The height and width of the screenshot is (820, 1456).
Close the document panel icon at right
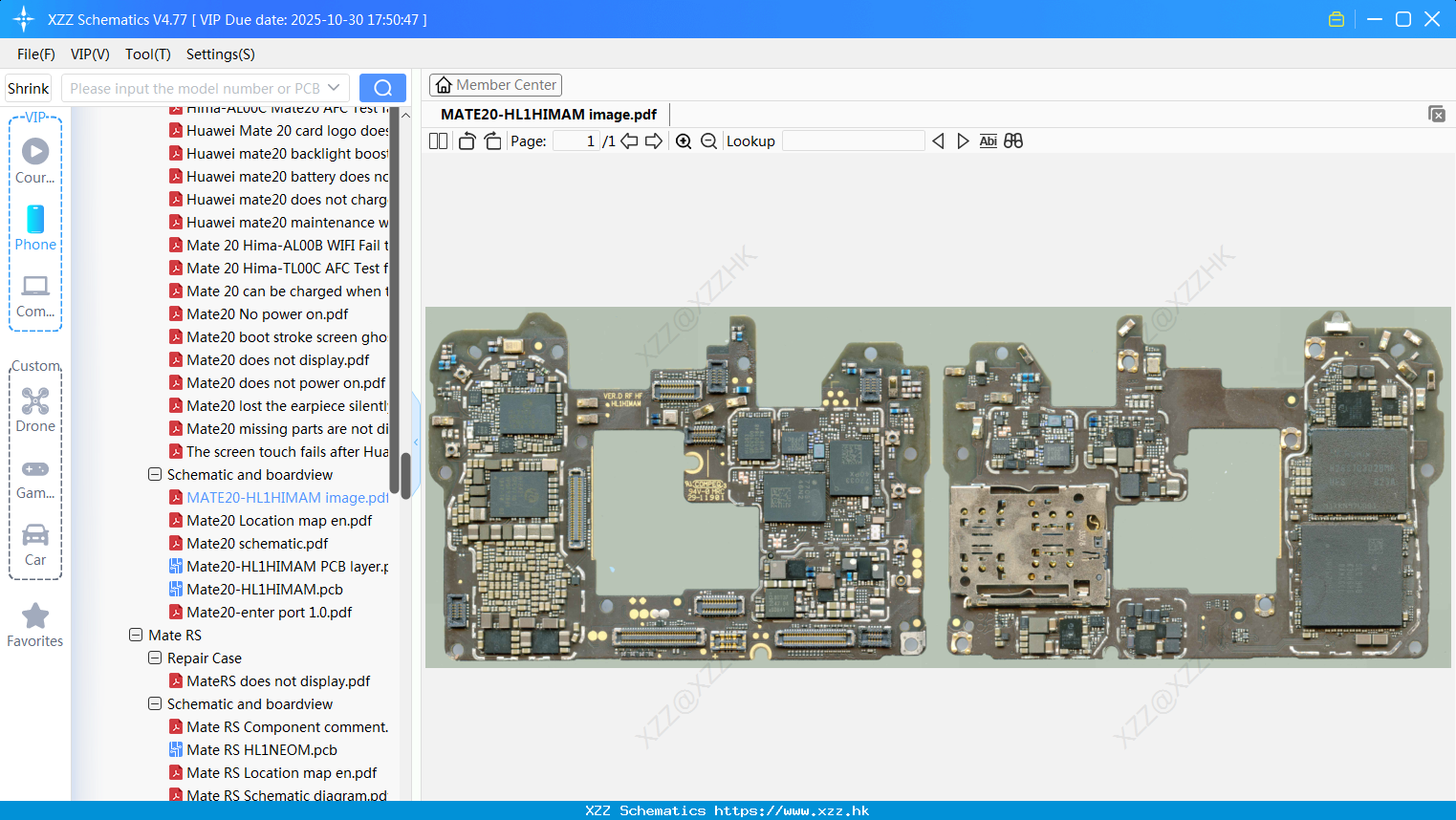tap(1436, 114)
